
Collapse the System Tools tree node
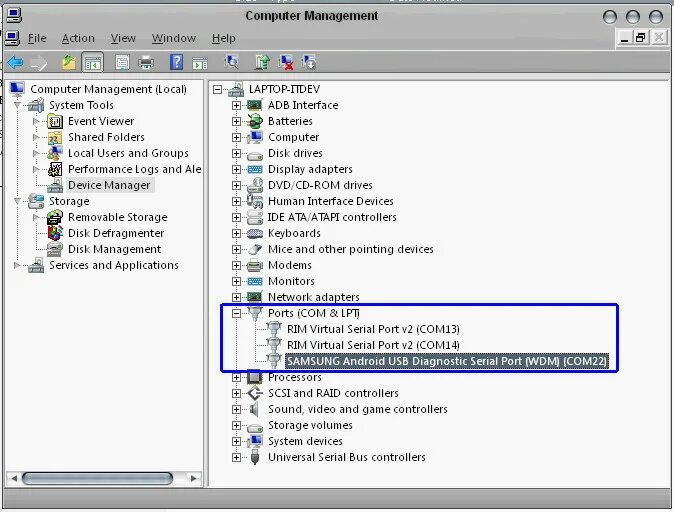[x=17, y=105]
